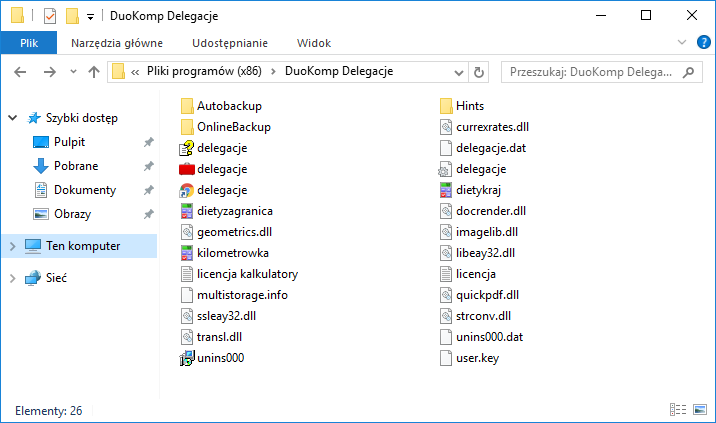Screen dimensions: 716x423
Task: Open the recent locations dropdown arrow
Action: (x=73, y=72)
